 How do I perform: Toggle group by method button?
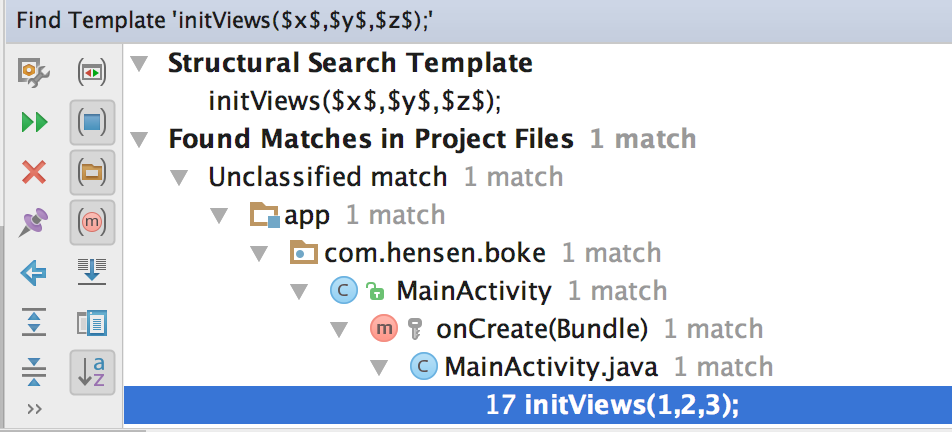pyautogui.click(x=92, y=222)
